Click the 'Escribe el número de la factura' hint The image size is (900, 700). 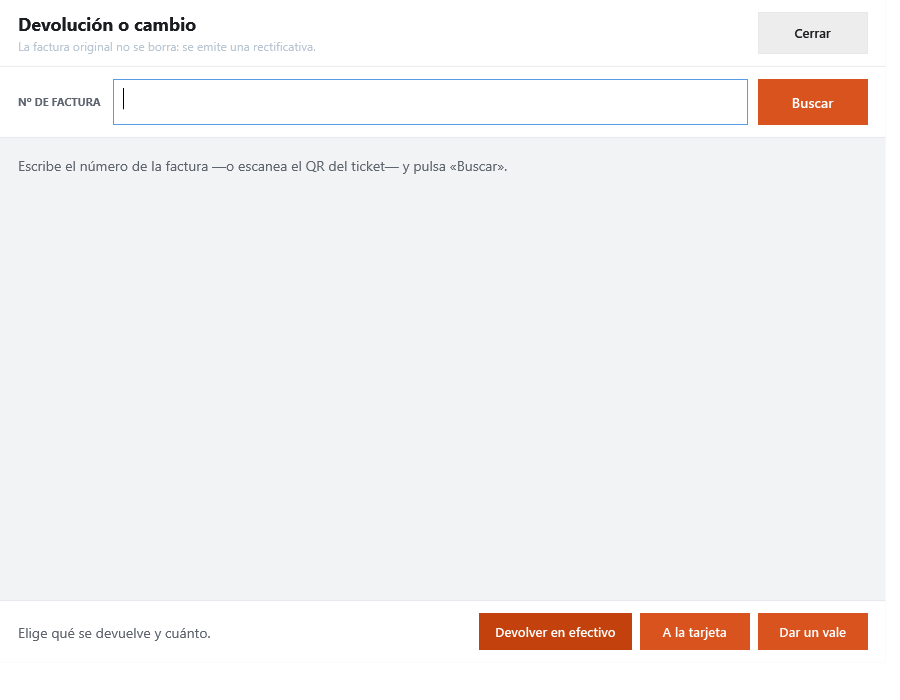point(263,166)
